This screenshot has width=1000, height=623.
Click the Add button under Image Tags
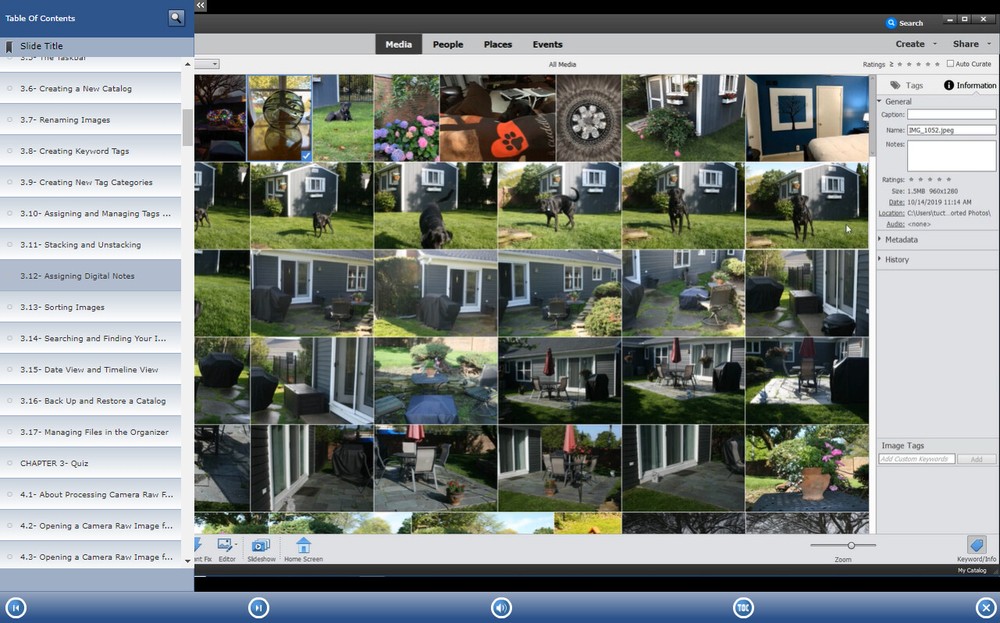click(x=978, y=458)
